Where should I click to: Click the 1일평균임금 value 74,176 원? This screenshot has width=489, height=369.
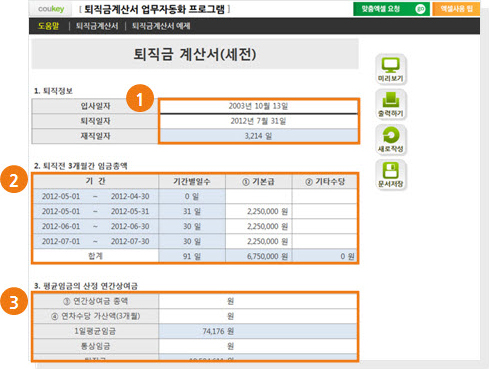click(258, 331)
